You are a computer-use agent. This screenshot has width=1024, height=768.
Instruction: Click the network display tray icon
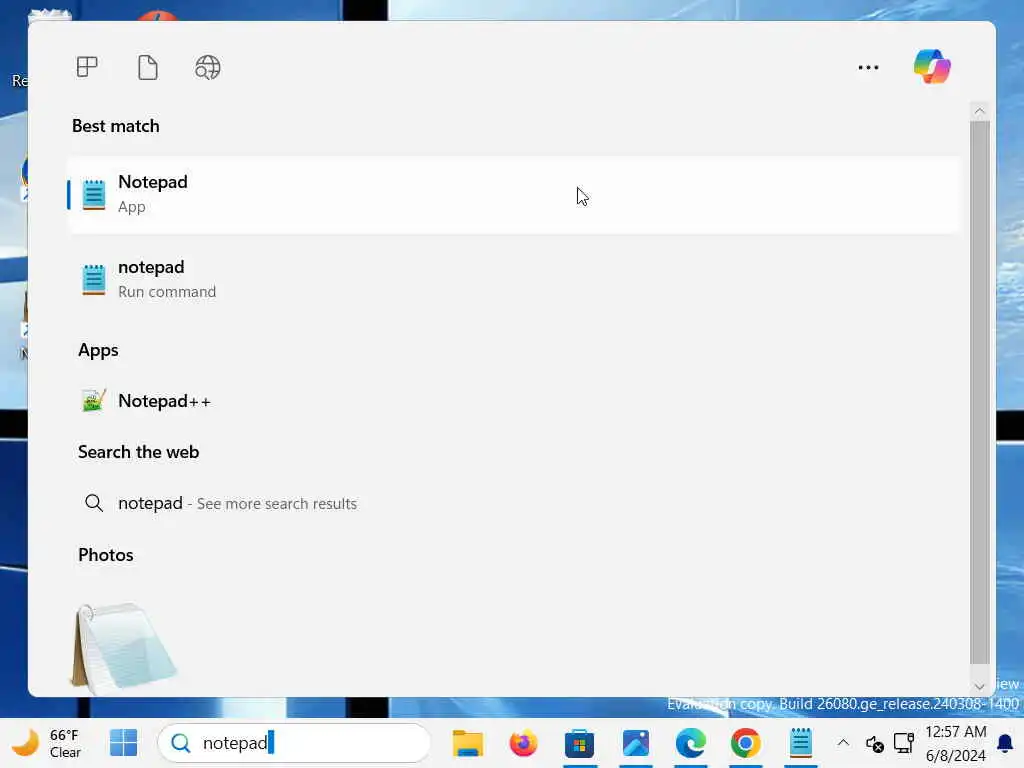904,743
